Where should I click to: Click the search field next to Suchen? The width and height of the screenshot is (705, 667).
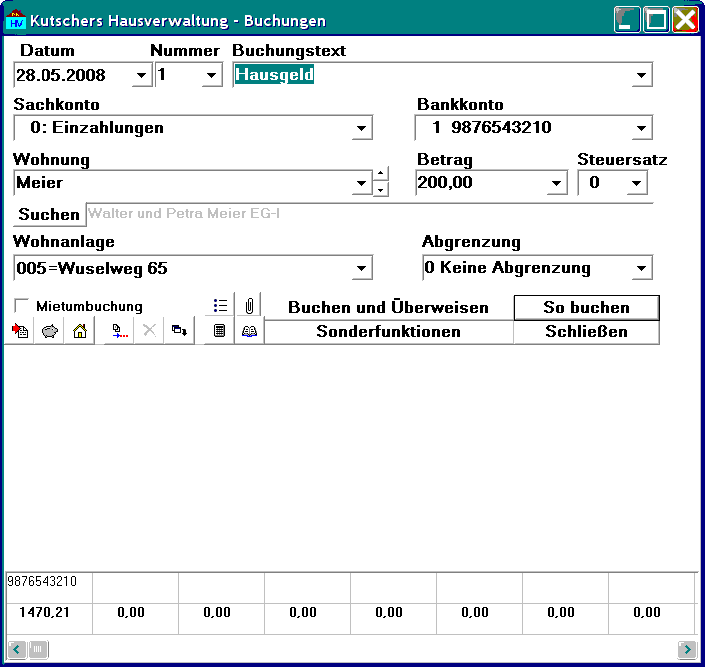pos(369,214)
